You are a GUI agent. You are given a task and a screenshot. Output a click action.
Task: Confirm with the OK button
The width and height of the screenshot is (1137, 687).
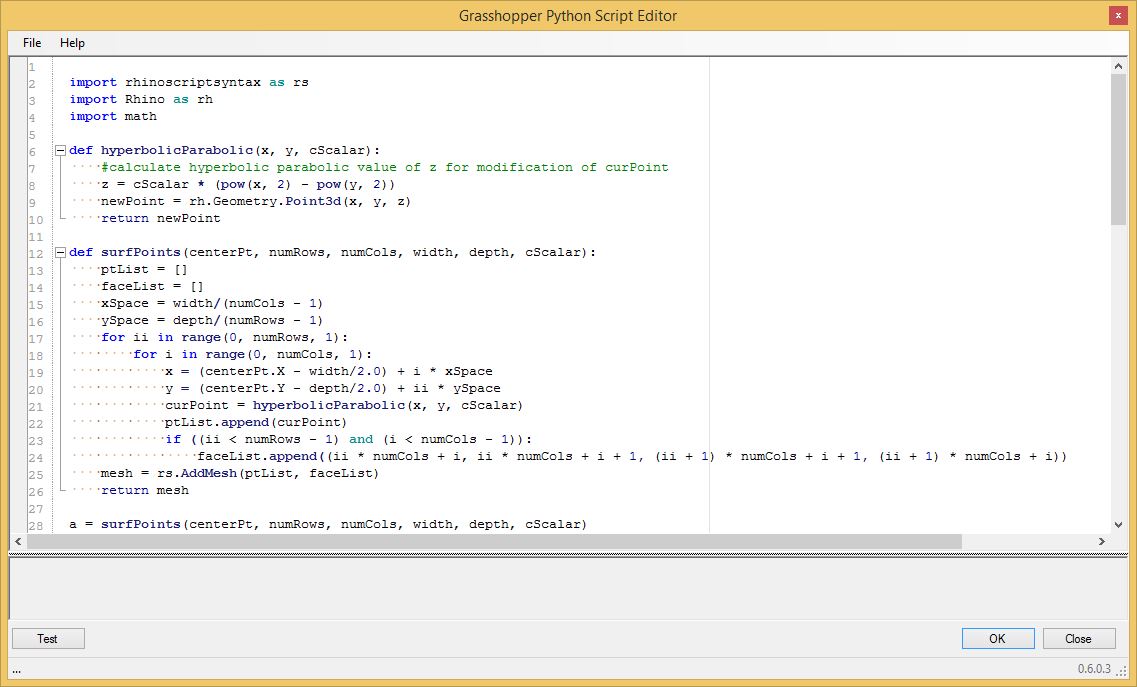pos(998,638)
